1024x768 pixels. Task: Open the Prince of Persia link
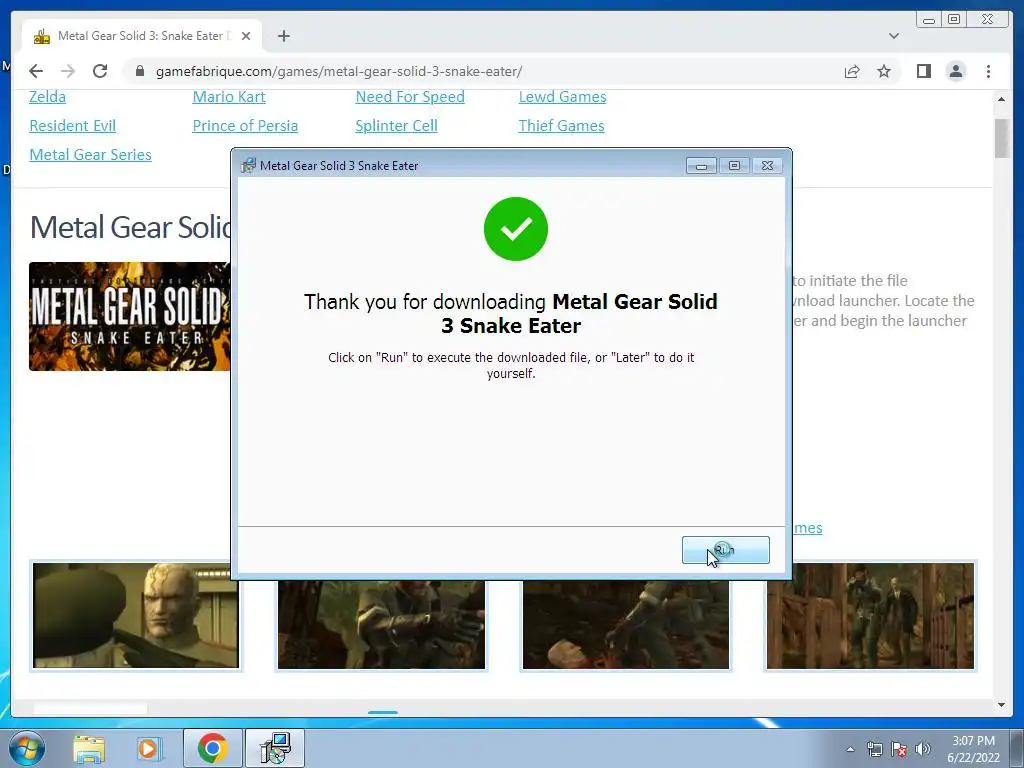pos(245,125)
